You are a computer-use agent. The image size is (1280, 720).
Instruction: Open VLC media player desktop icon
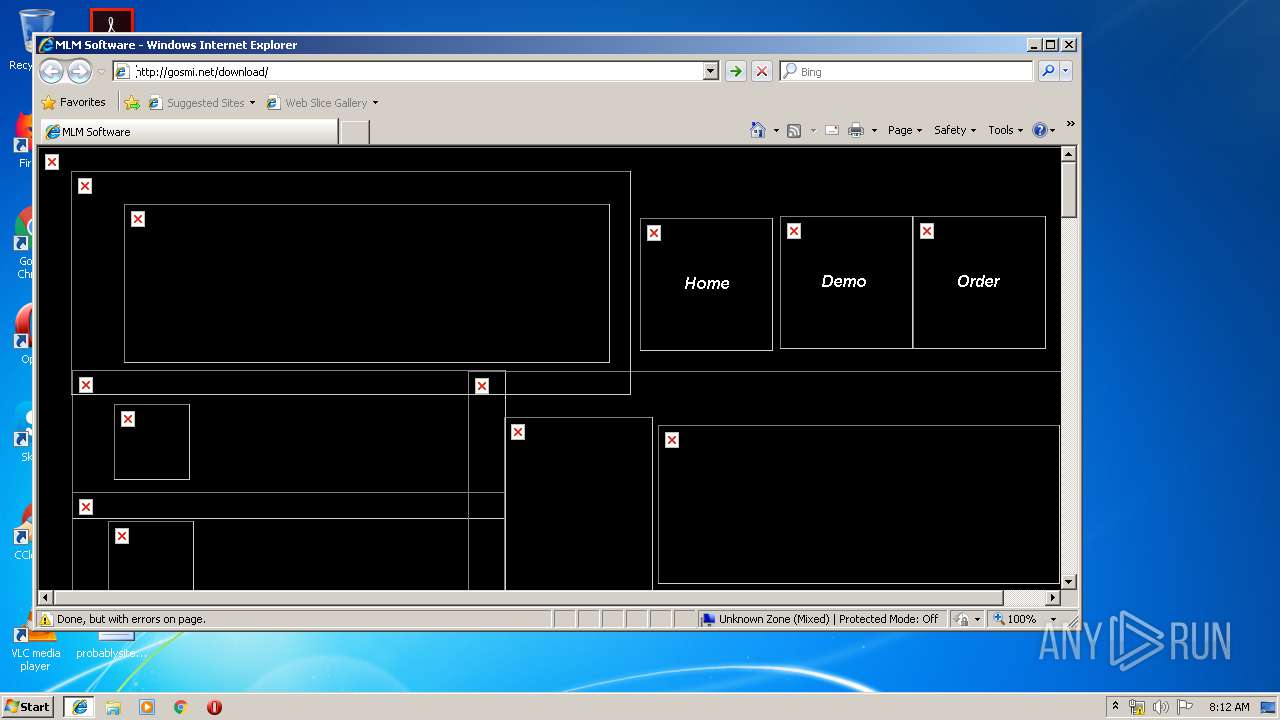pos(35,647)
